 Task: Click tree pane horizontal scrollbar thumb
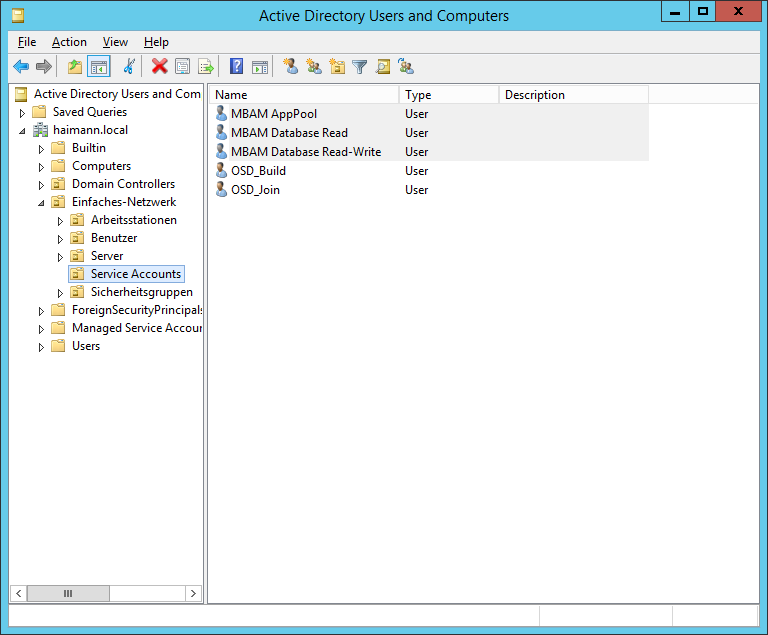[x=68, y=593]
